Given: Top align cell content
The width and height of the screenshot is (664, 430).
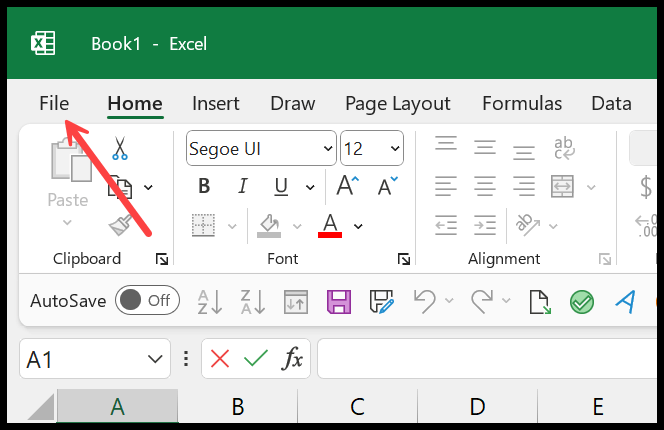Looking at the screenshot, I should pos(446,143).
